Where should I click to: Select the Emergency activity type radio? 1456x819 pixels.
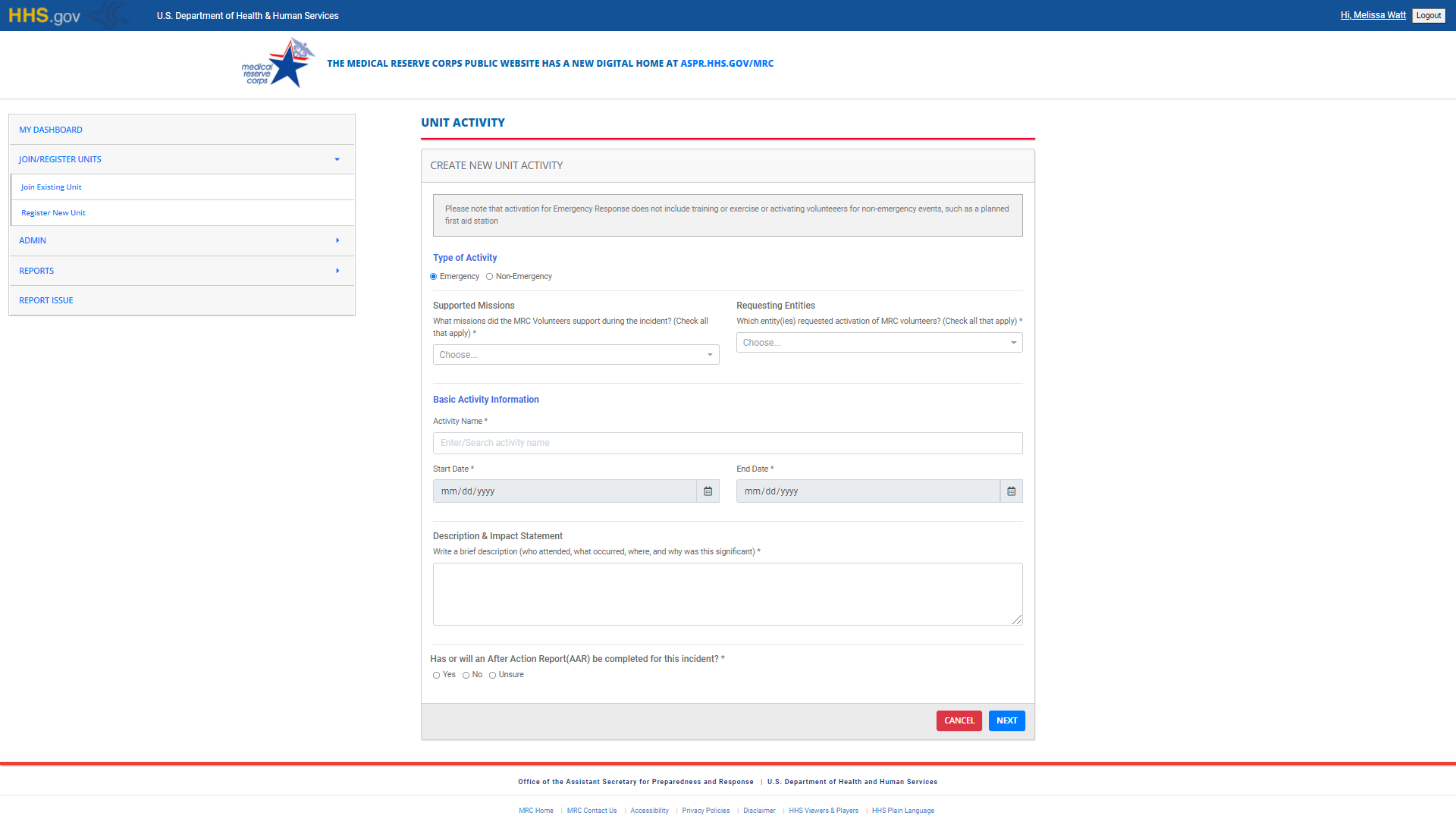(x=434, y=277)
